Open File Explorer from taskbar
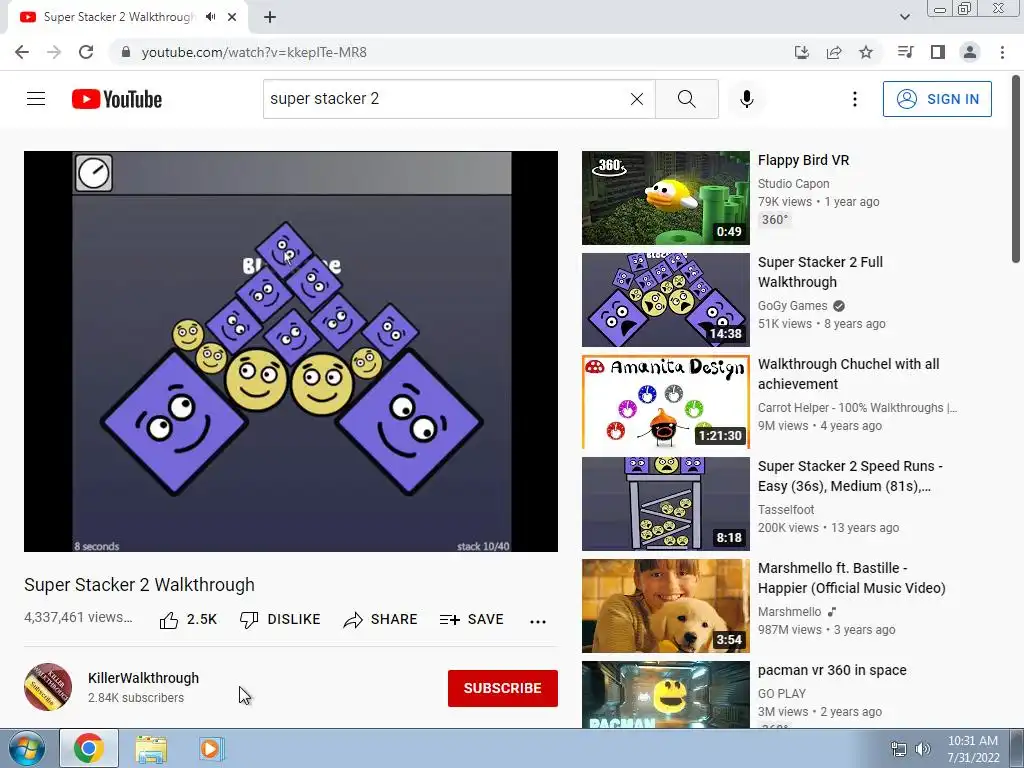 [151, 748]
